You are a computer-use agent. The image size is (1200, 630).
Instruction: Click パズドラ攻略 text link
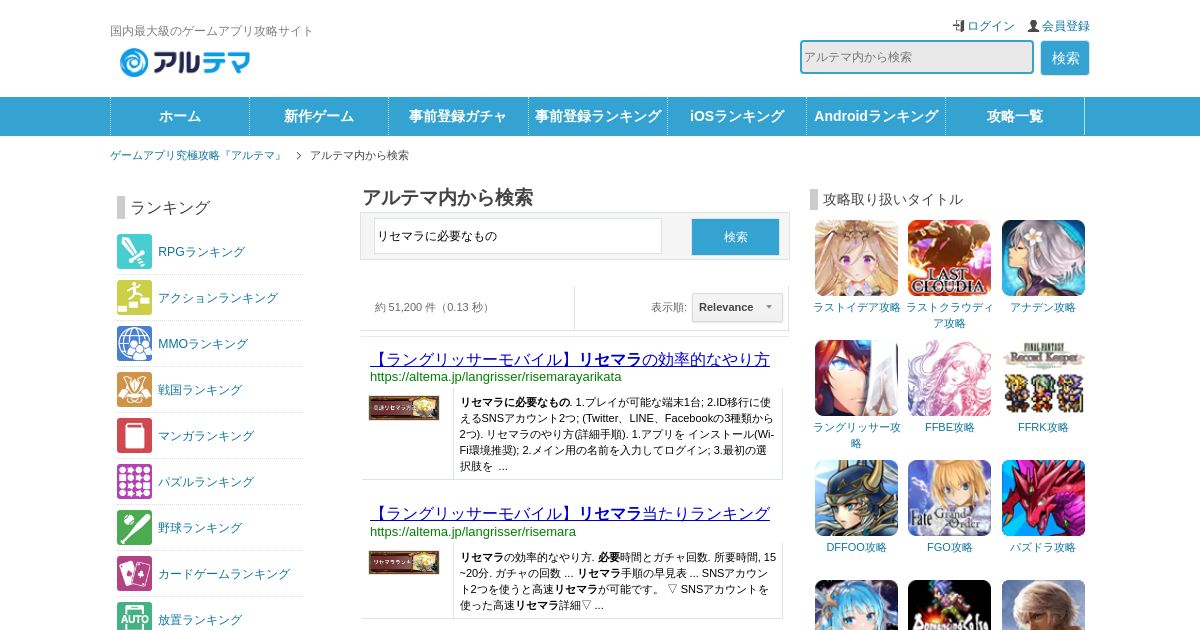pyautogui.click(x=1043, y=547)
